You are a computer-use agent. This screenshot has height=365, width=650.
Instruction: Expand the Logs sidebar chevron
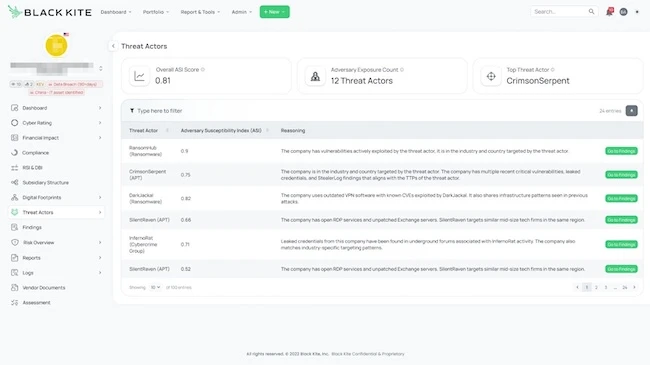coord(100,273)
